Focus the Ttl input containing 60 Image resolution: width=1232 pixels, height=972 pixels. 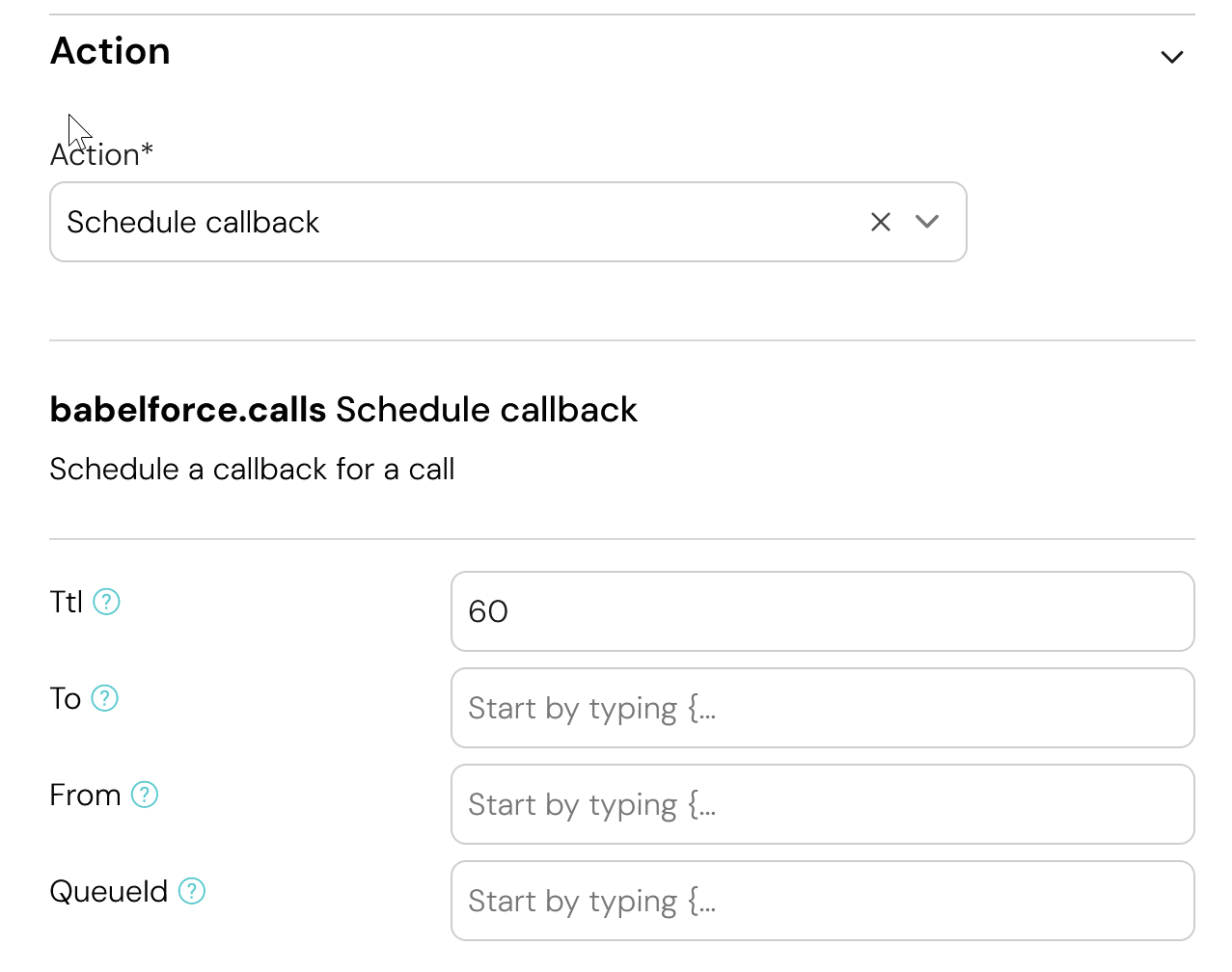click(822, 611)
